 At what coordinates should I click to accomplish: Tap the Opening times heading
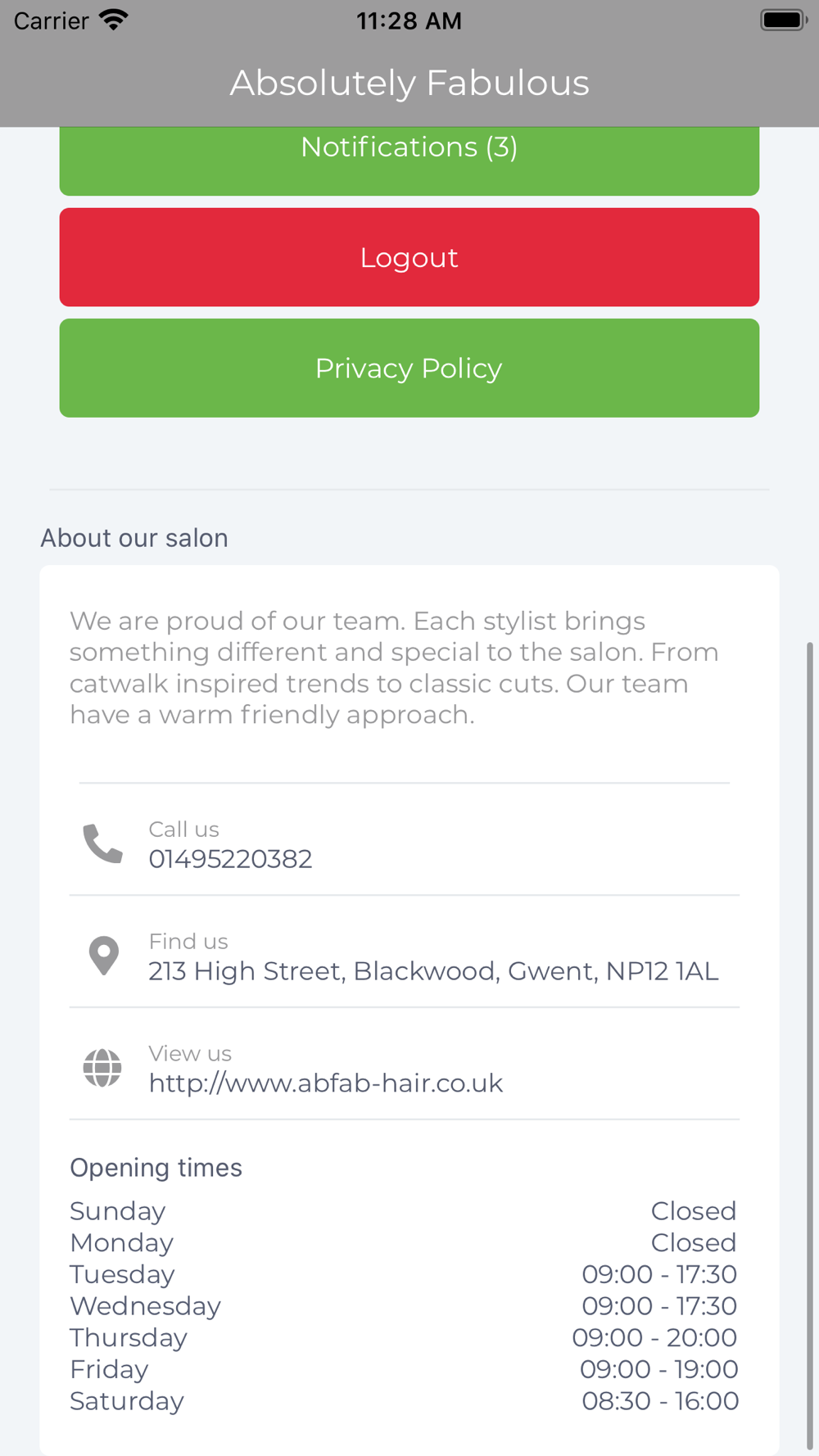(x=156, y=1168)
